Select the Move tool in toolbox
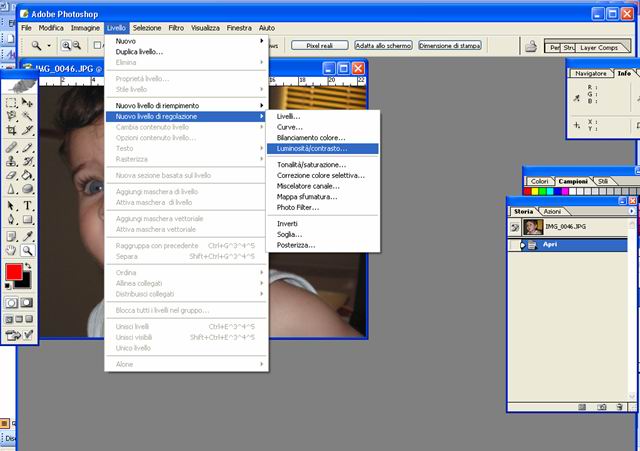 [28, 102]
